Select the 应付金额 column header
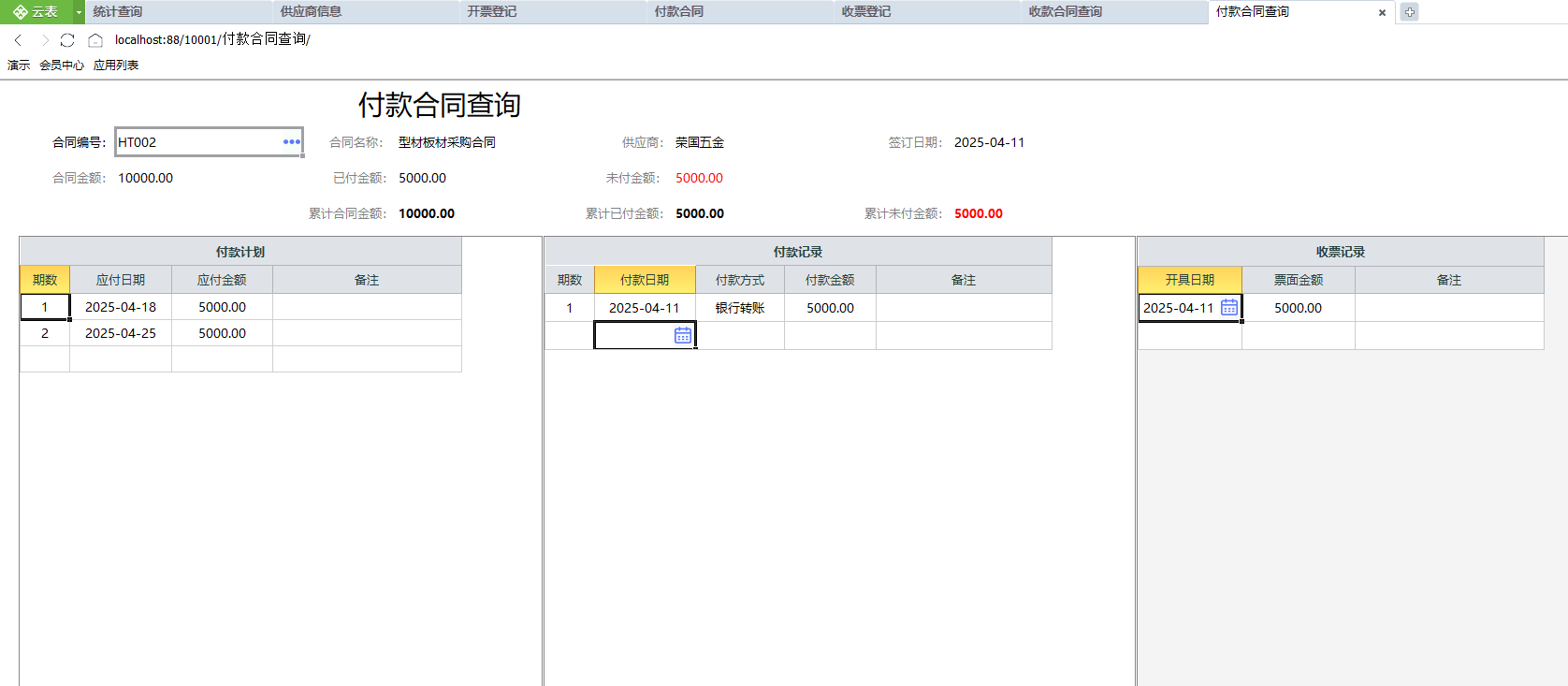Image resolution: width=1568 pixels, height=686 pixels. pos(222,280)
